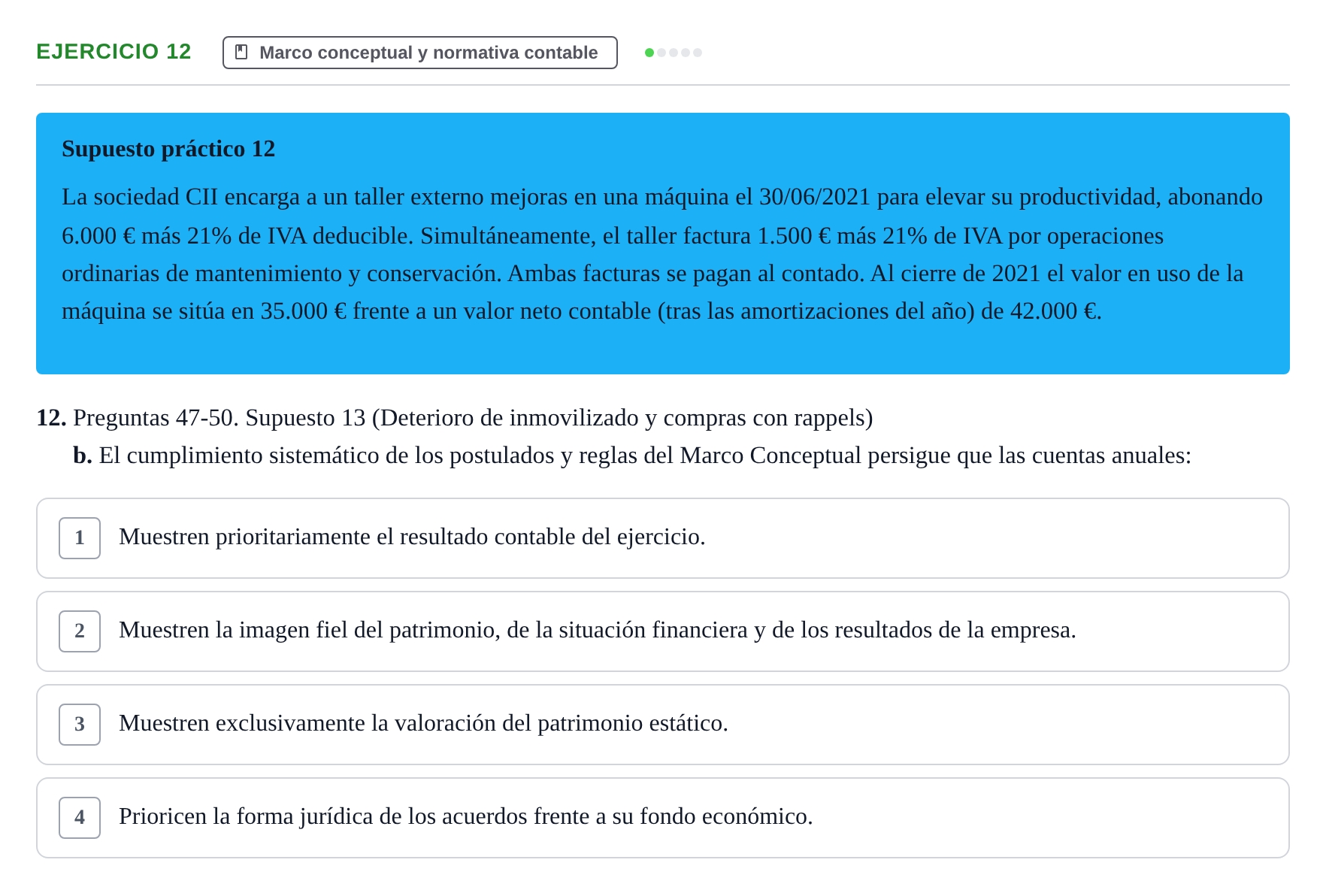Viewport: 1326px width, 896px height.
Task: Click the Supuesto práctico 12 title
Action: pyautogui.click(x=168, y=149)
